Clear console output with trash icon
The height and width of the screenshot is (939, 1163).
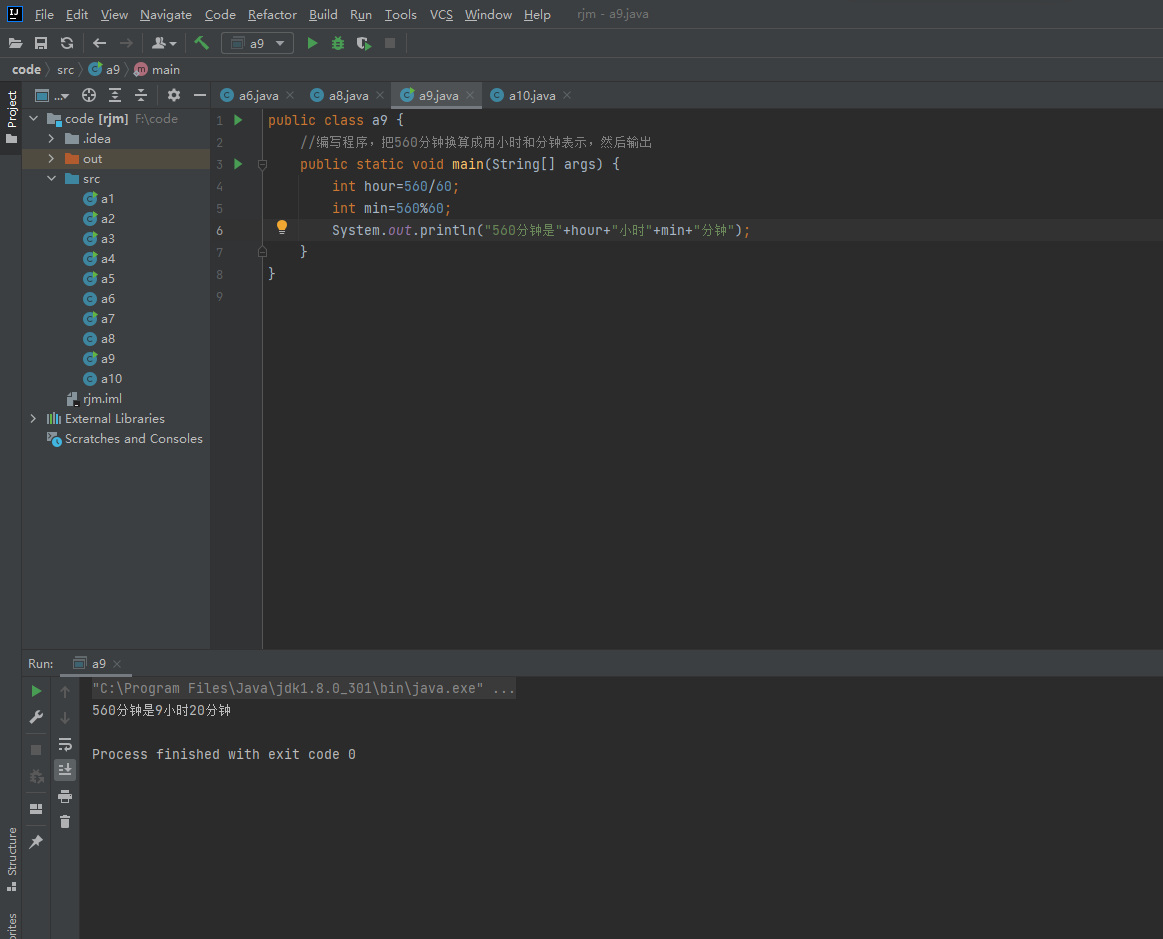(65, 821)
